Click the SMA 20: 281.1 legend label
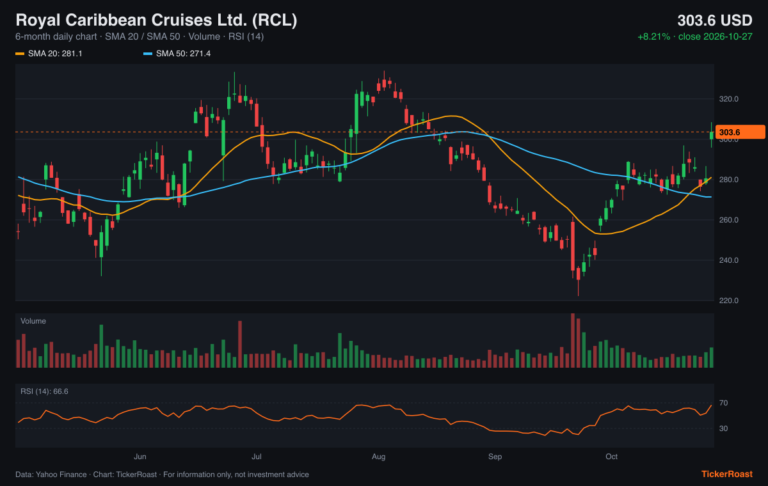 click(55, 53)
